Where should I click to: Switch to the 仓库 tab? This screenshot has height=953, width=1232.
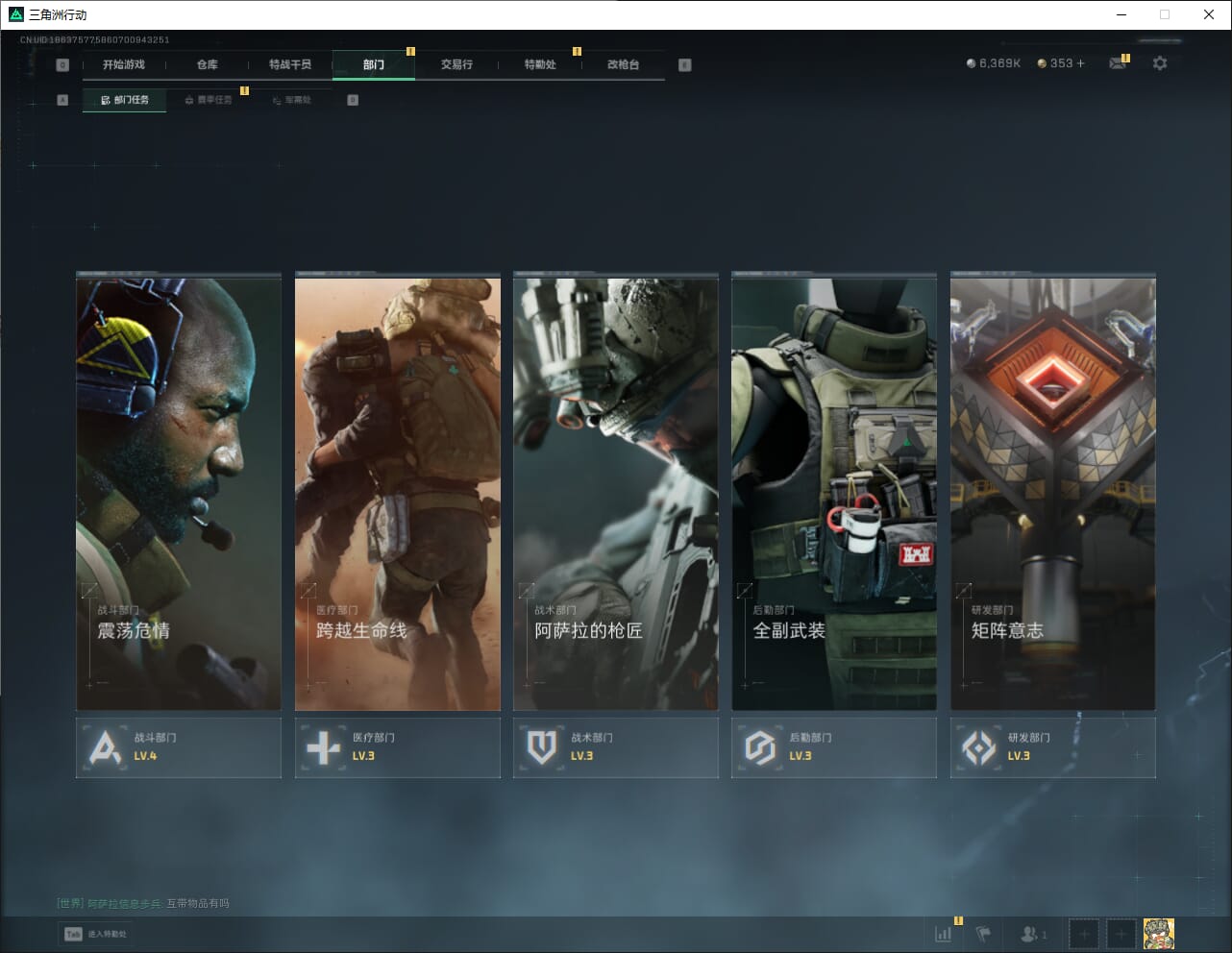[x=208, y=64]
